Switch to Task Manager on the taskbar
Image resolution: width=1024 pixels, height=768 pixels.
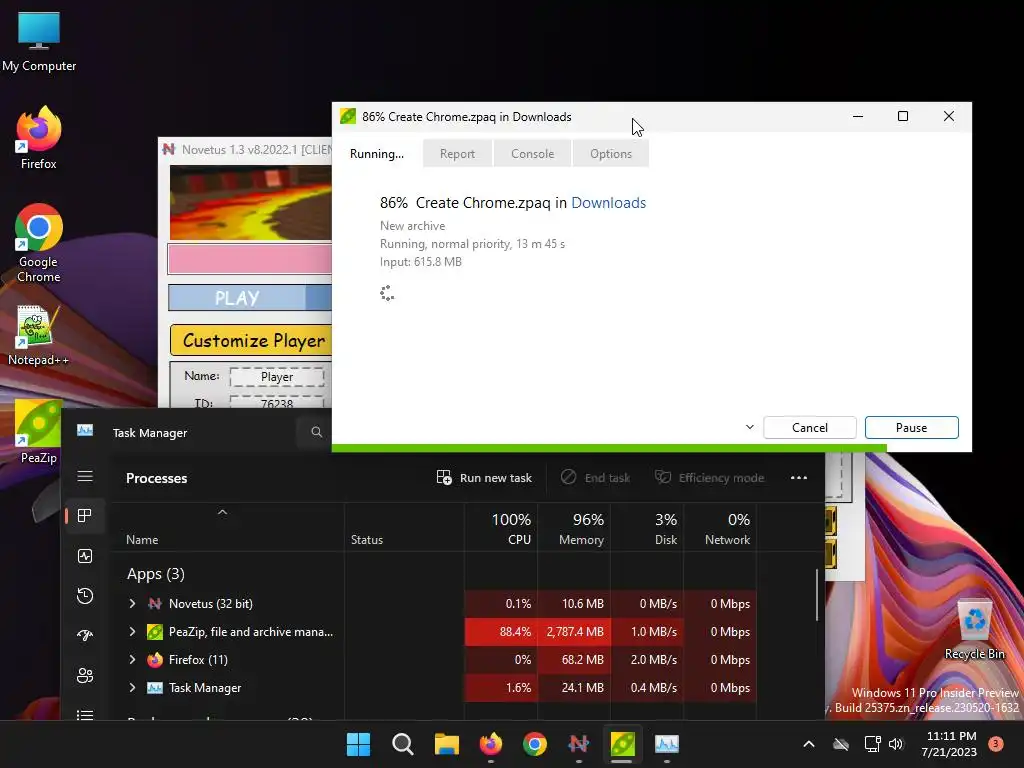click(667, 744)
